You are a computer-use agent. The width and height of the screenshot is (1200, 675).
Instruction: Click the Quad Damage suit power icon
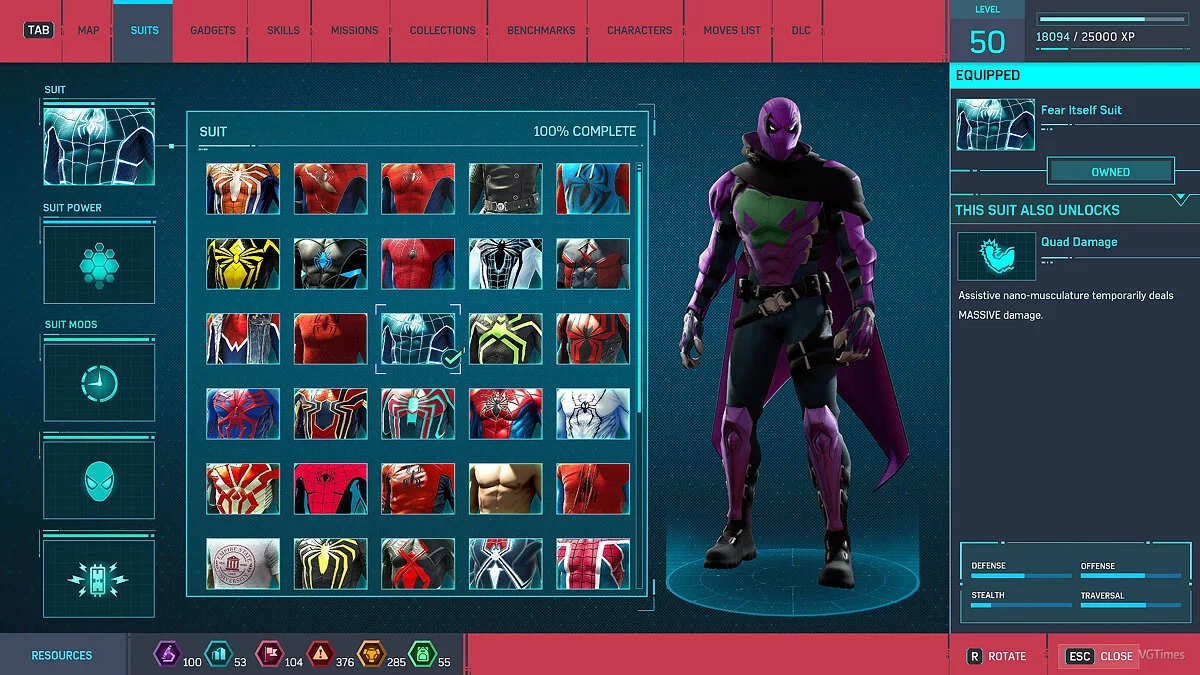(x=994, y=255)
